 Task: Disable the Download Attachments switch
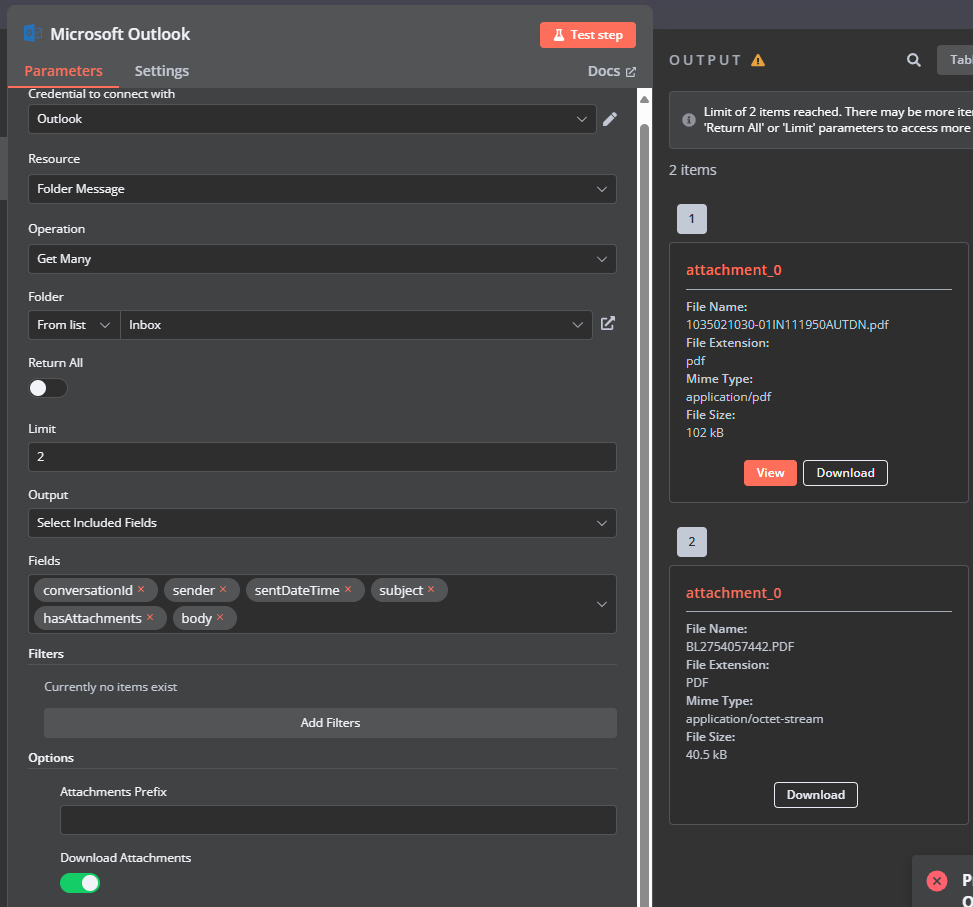click(x=79, y=883)
